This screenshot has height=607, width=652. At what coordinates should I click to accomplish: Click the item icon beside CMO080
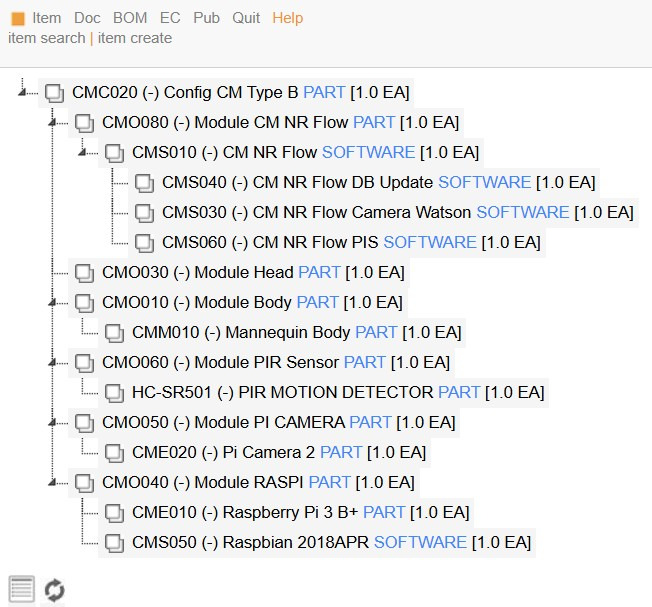coord(84,123)
